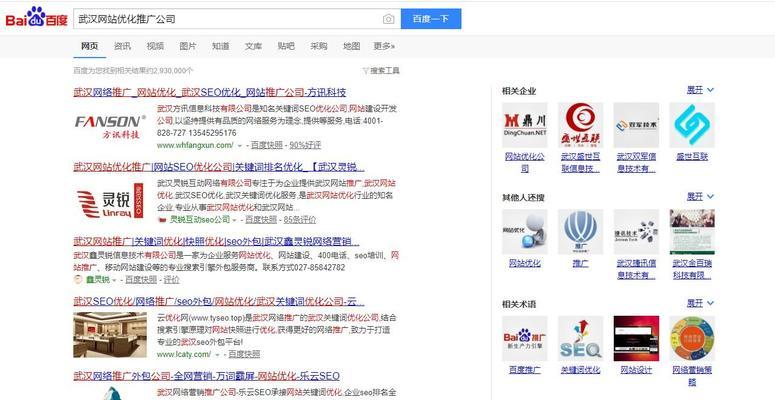Click the 盛世互联 red swirl logo
Image resolution: width=775 pixels, height=400 pixels.
click(x=581, y=125)
